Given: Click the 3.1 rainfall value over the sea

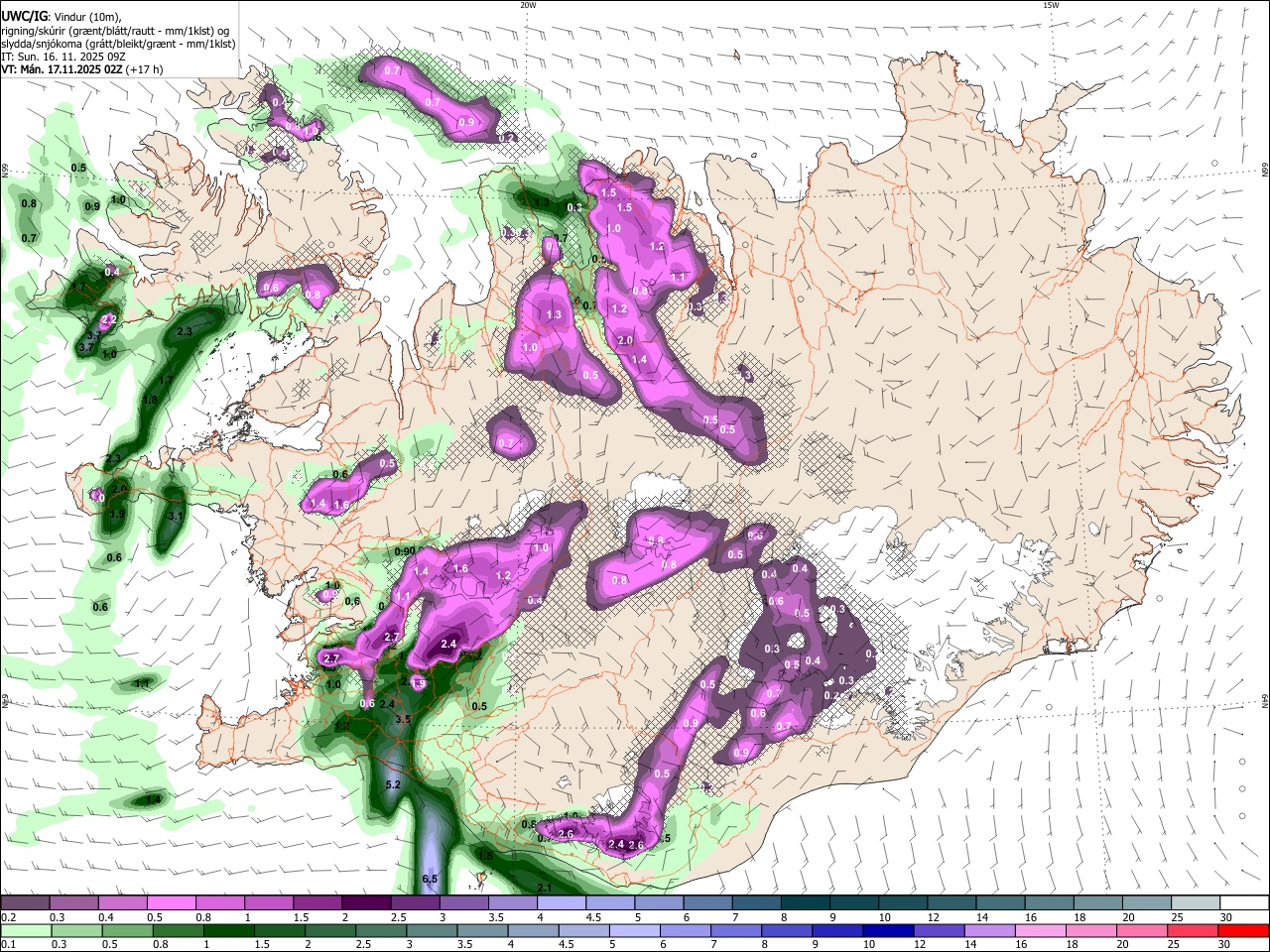Looking at the screenshot, I should [177, 517].
